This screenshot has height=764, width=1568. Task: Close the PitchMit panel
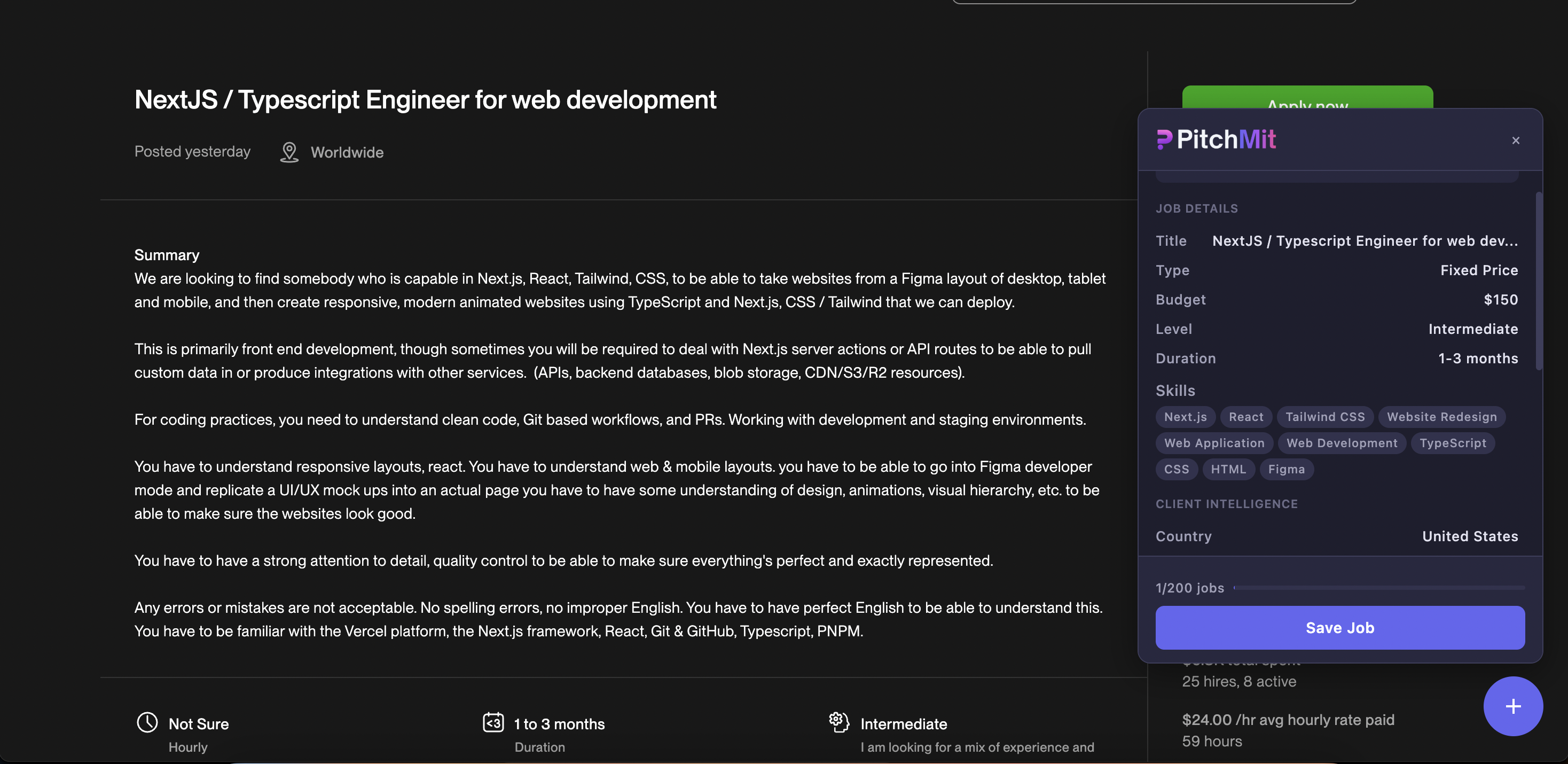pos(1515,141)
